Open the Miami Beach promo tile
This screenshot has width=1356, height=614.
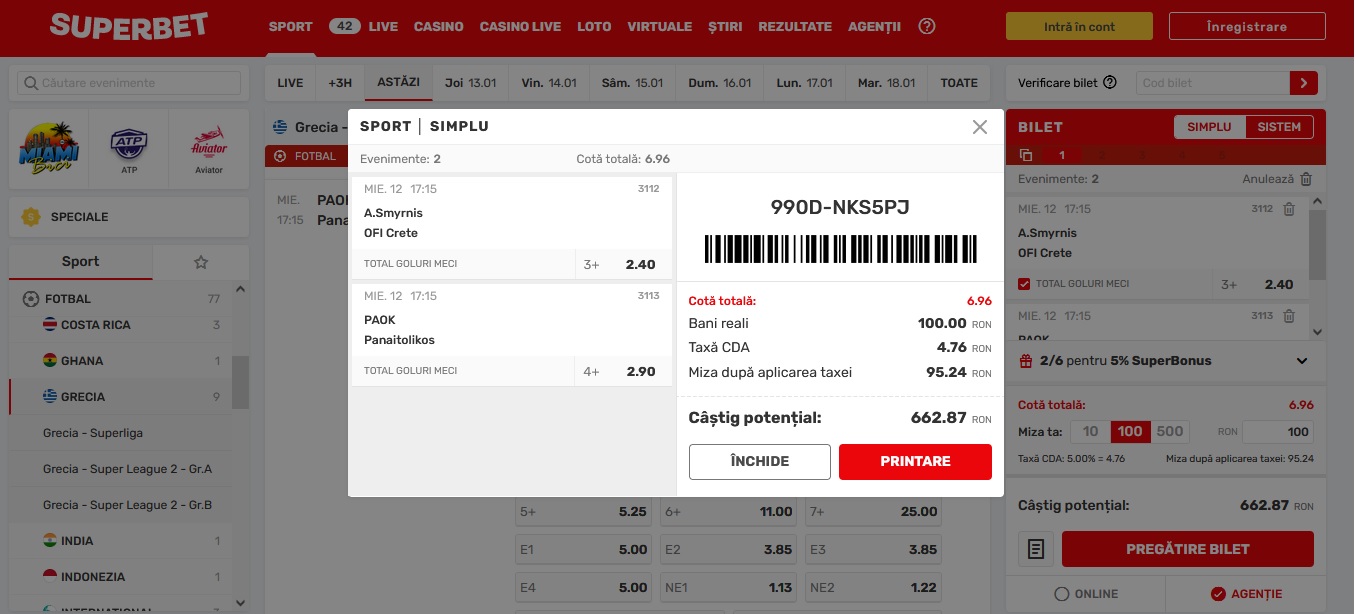point(49,149)
